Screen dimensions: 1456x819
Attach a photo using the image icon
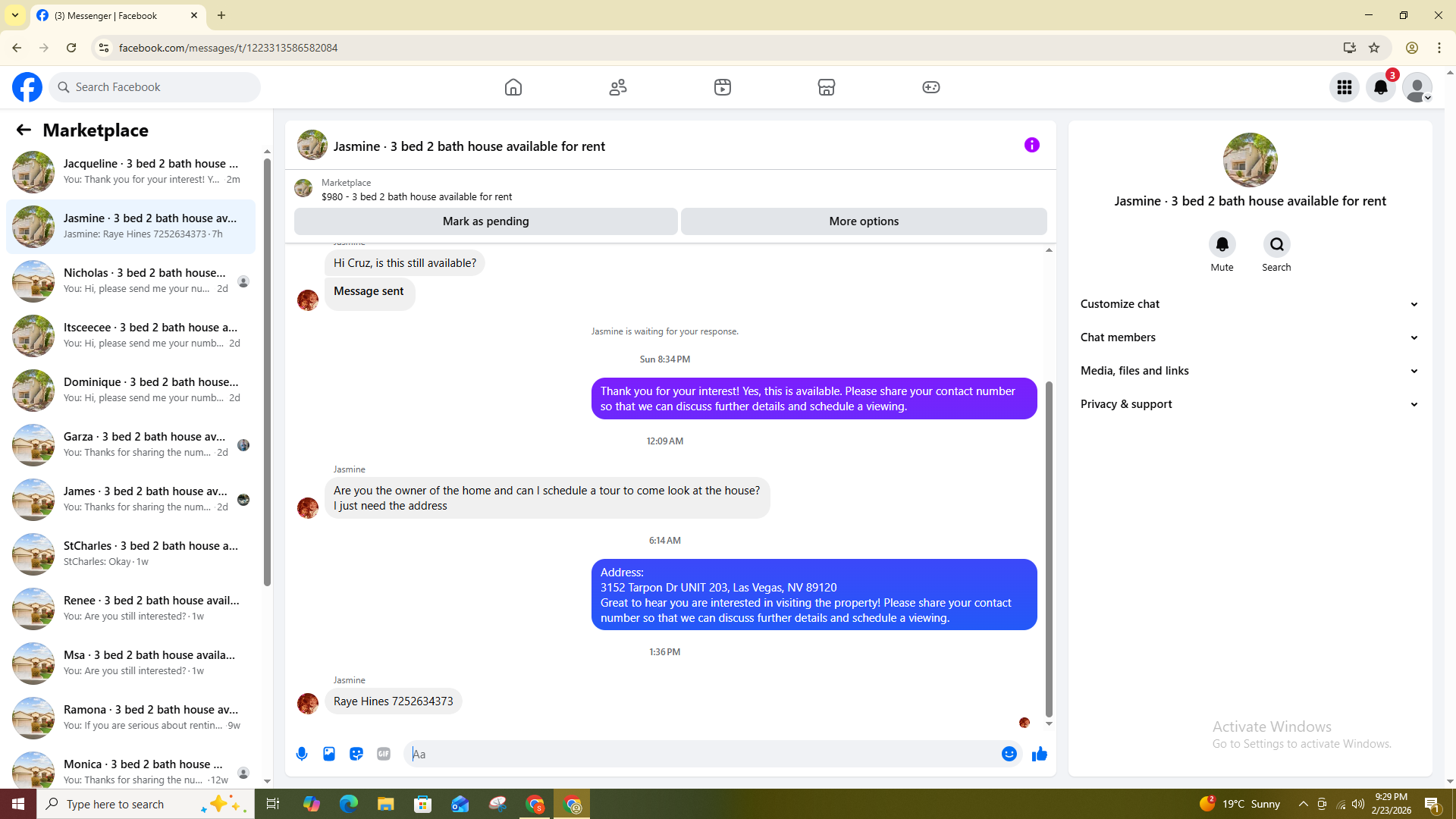point(329,754)
